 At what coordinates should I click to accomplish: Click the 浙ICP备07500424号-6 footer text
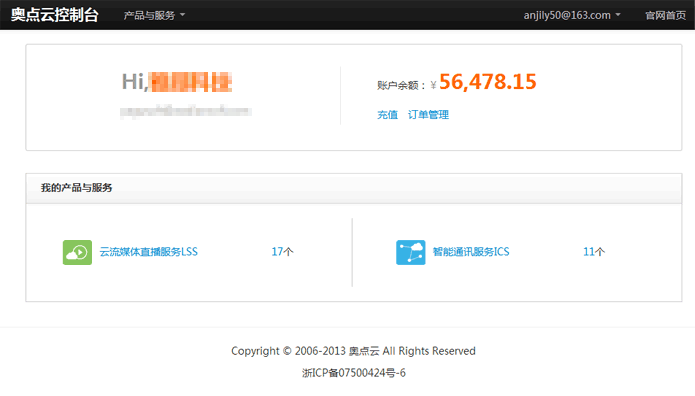354,373
